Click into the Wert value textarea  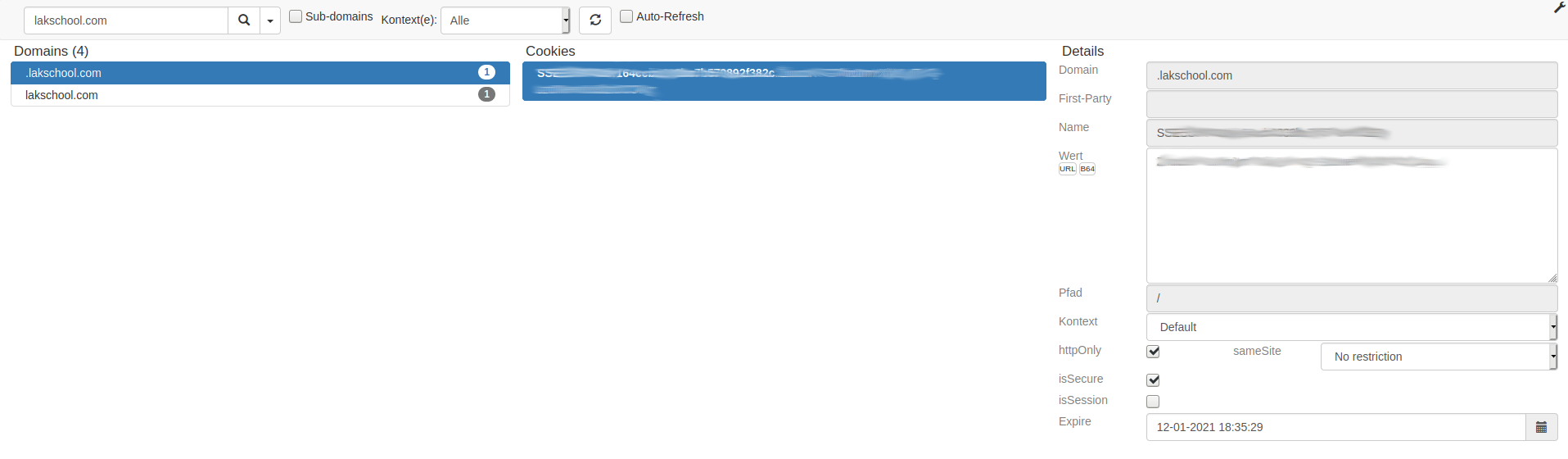pyautogui.click(x=1352, y=216)
